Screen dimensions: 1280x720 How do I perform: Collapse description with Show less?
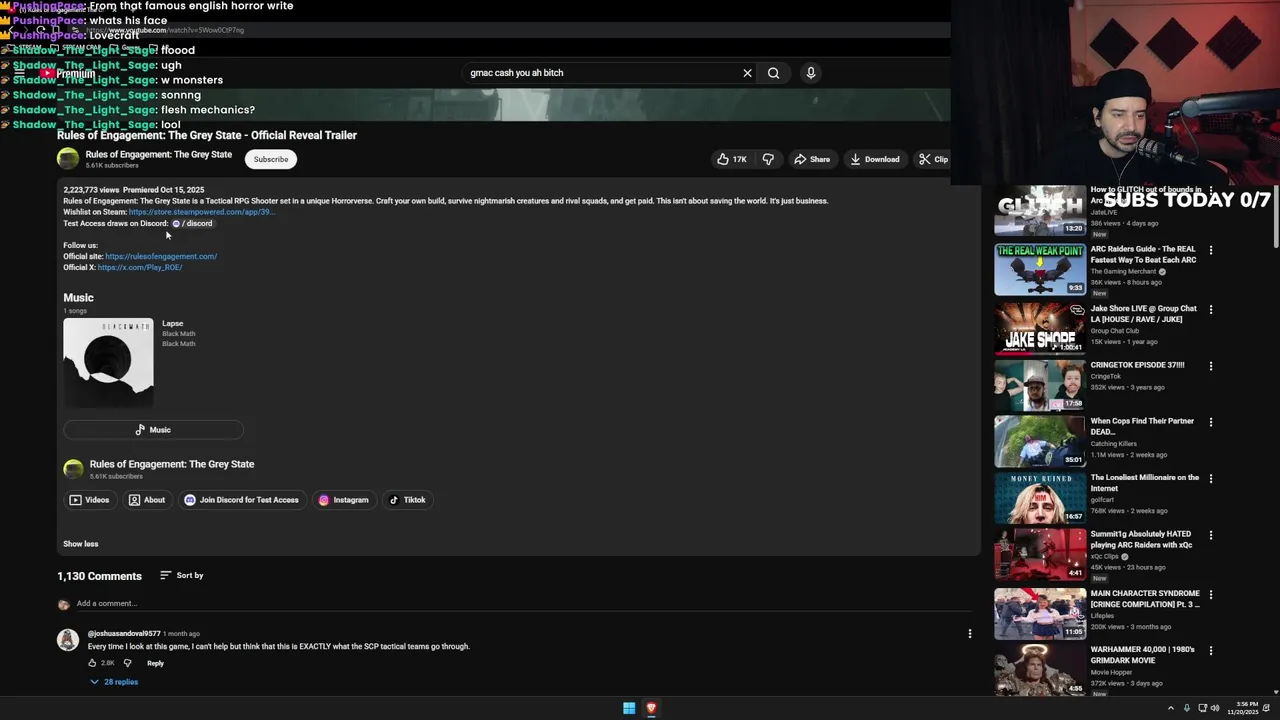(x=81, y=544)
